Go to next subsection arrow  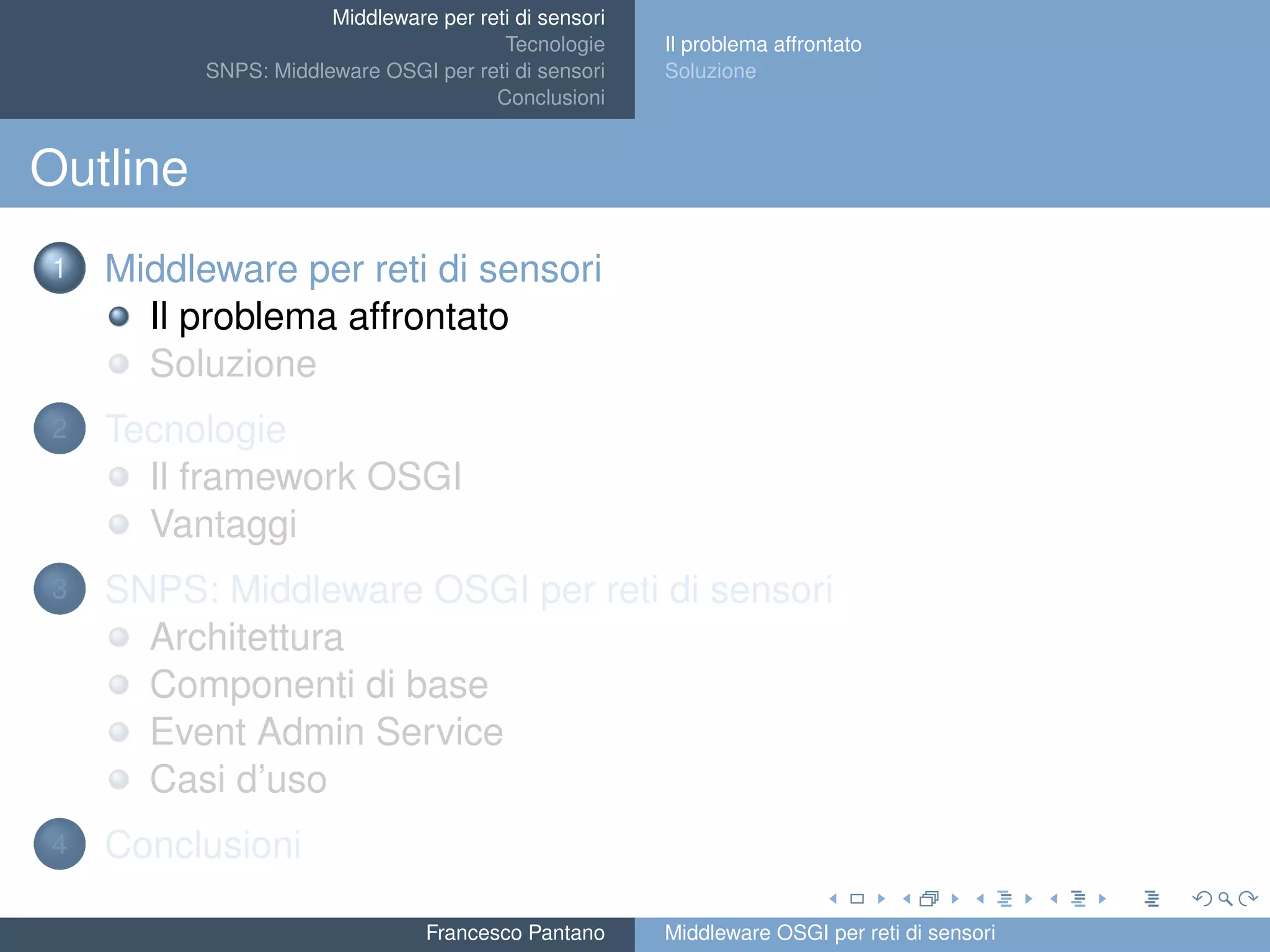(1029, 899)
